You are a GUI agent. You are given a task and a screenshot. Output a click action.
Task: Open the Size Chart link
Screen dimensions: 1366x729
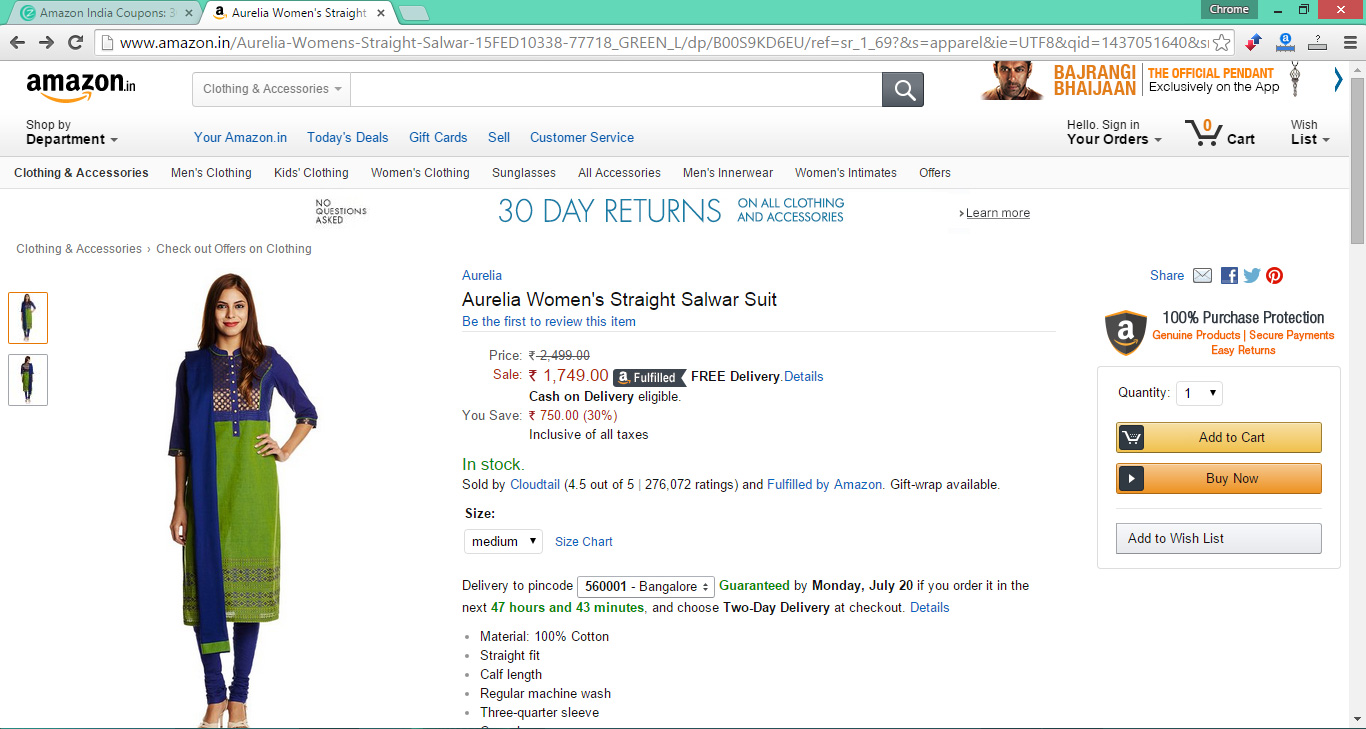[584, 542]
